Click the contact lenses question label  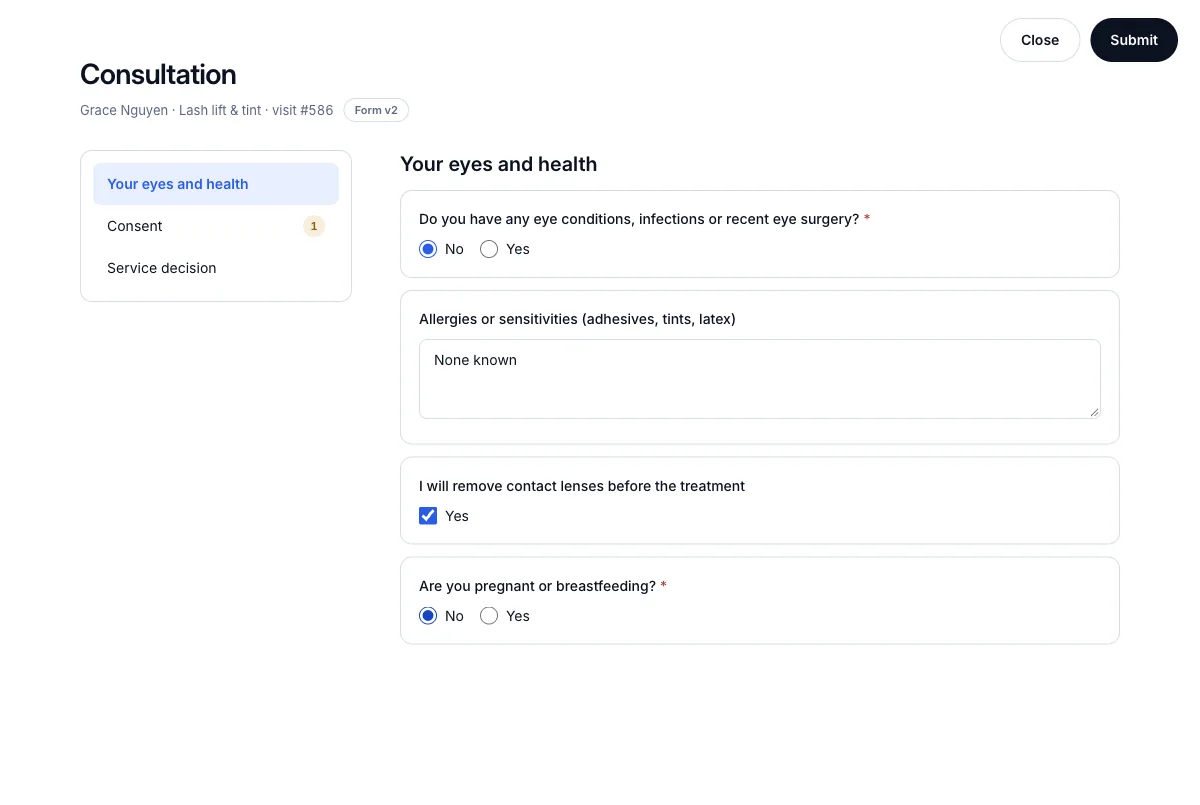pos(582,486)
